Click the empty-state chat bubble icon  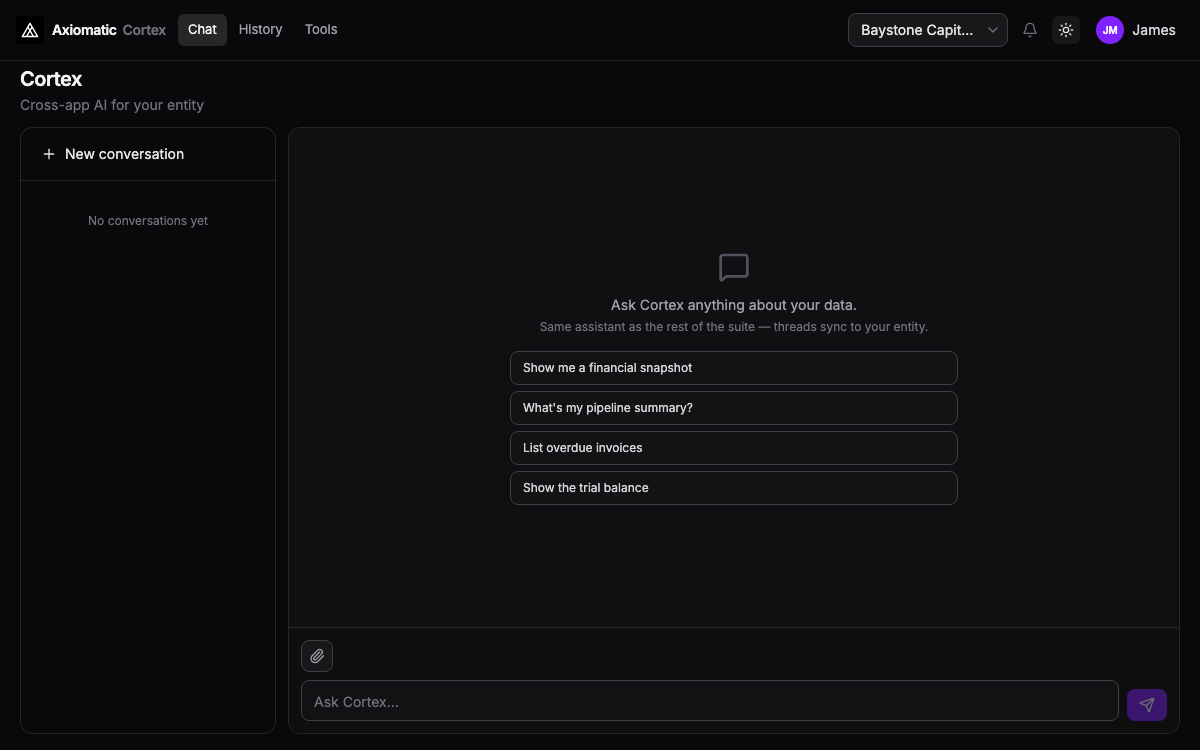coord(733,267)
